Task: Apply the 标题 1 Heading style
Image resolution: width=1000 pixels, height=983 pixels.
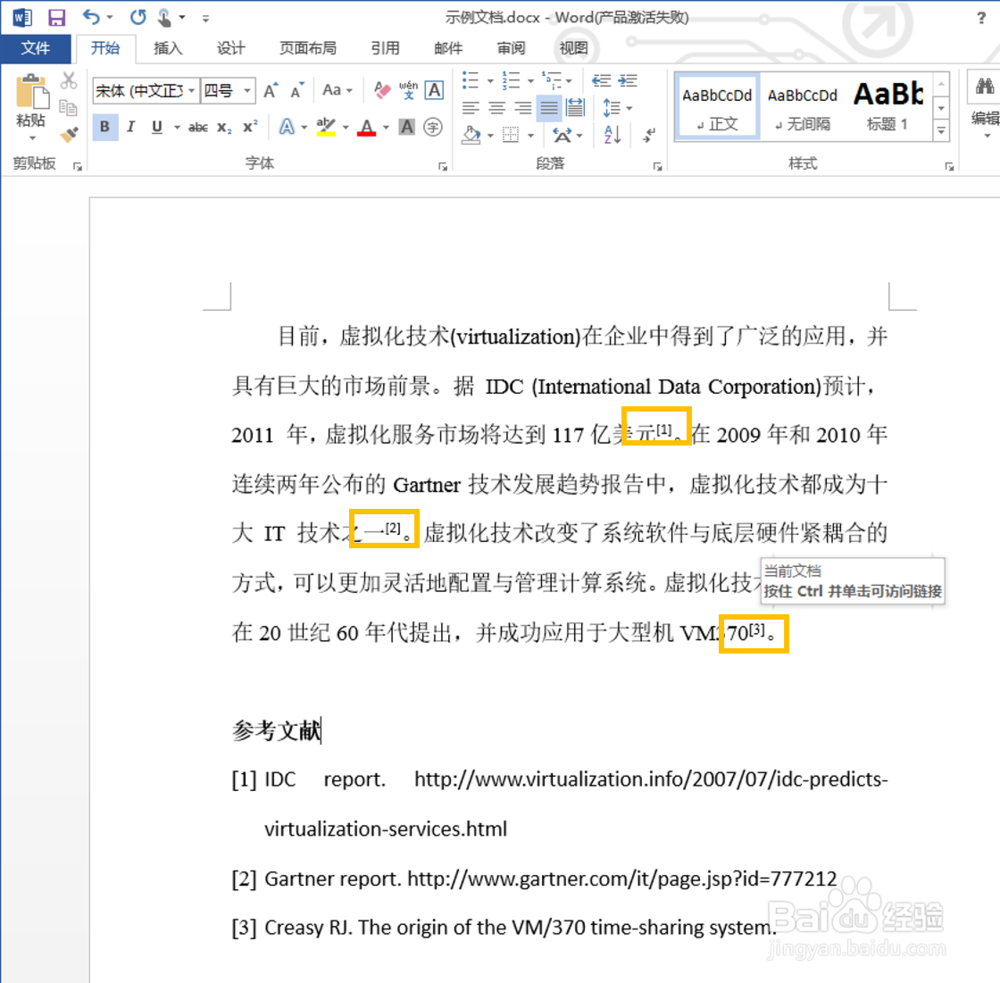Action: coord(888,107)
